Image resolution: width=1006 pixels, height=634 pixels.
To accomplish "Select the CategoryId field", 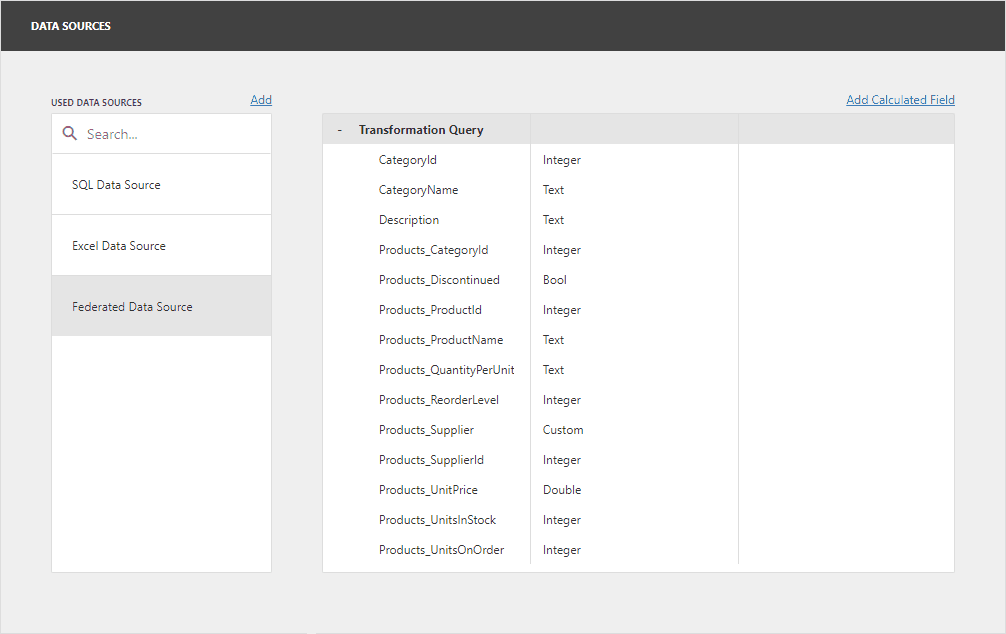I will click(x=407, y=159).
